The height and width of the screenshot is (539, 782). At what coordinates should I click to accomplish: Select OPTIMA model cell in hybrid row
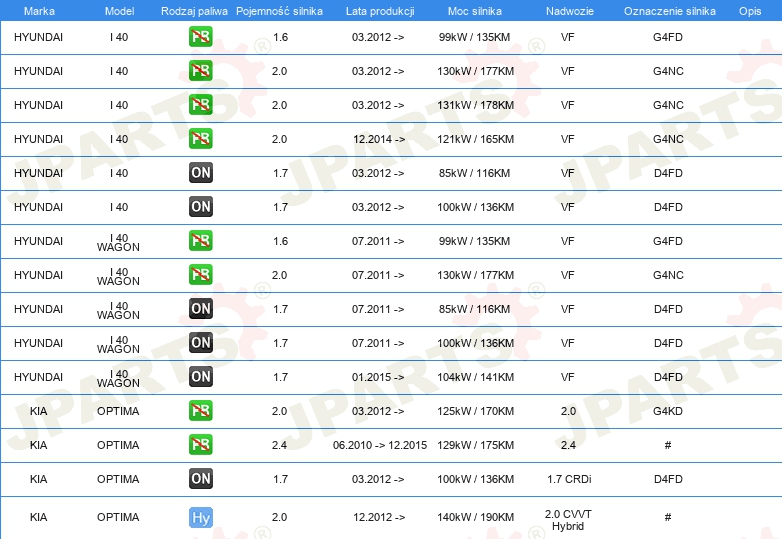pos(118,517)
